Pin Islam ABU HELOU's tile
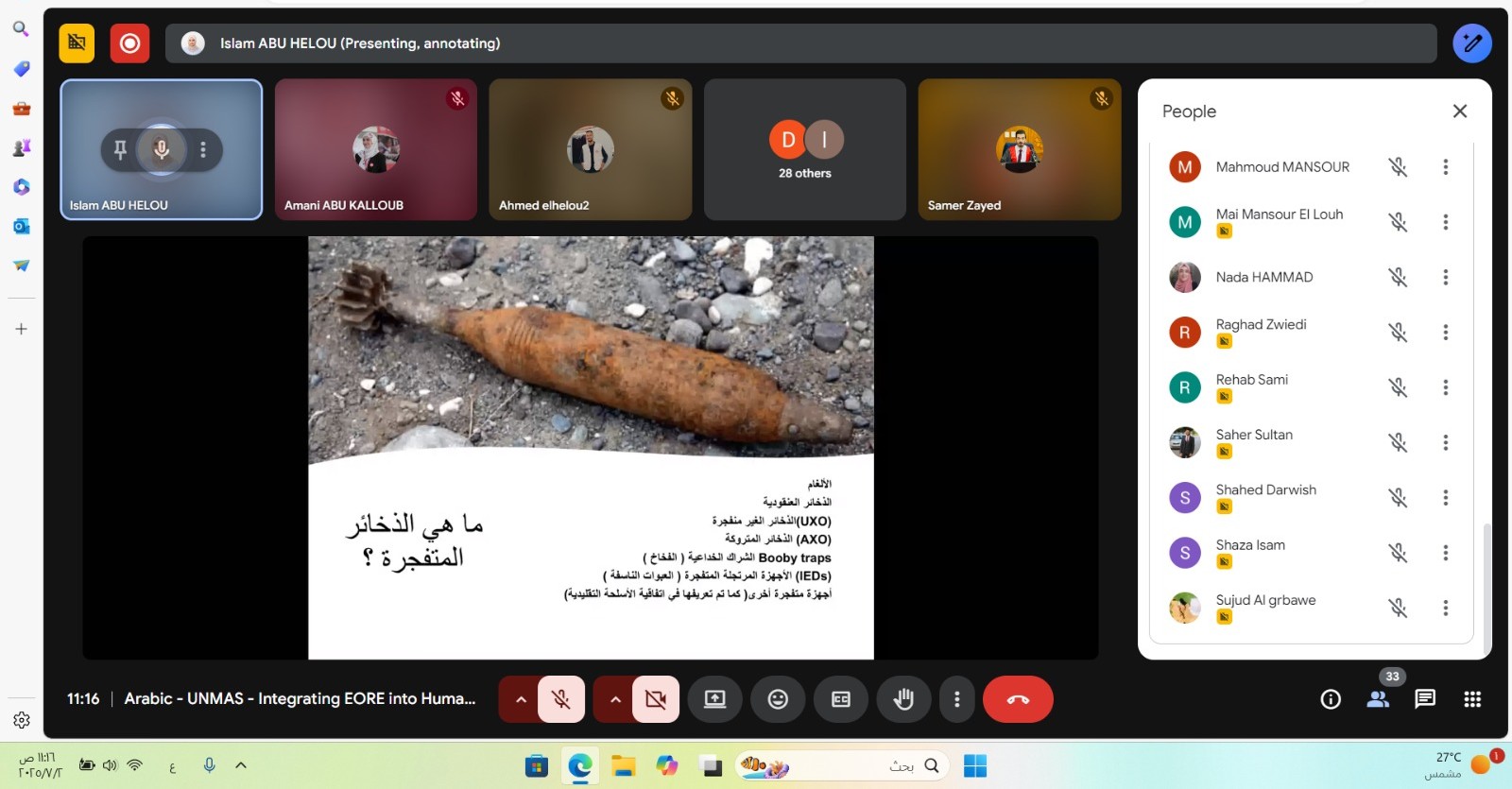 pyautogui.click(x=120, y=149)
